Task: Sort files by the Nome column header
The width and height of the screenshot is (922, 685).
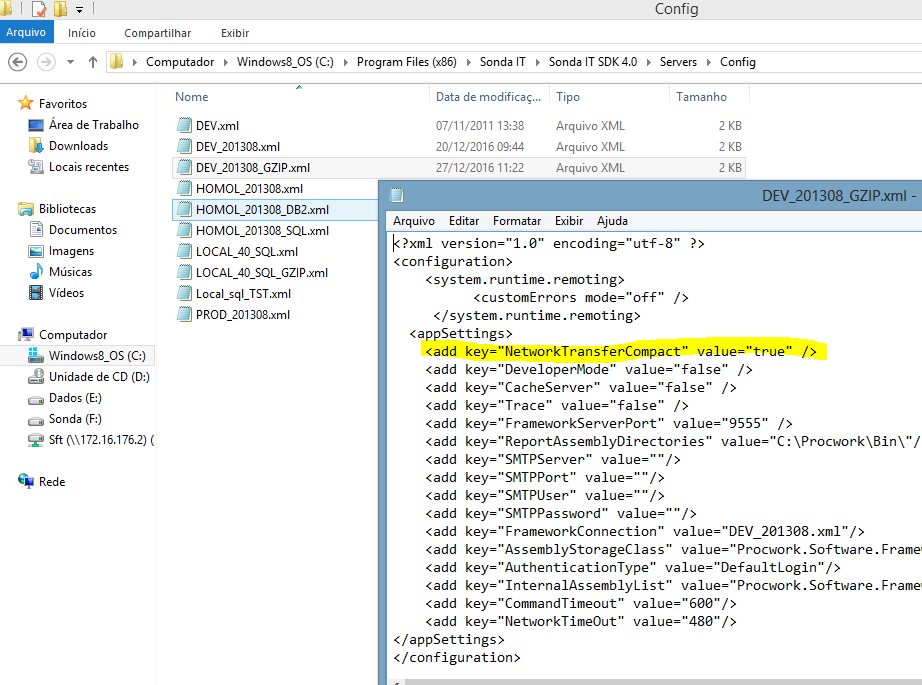Action: point(192,97)
